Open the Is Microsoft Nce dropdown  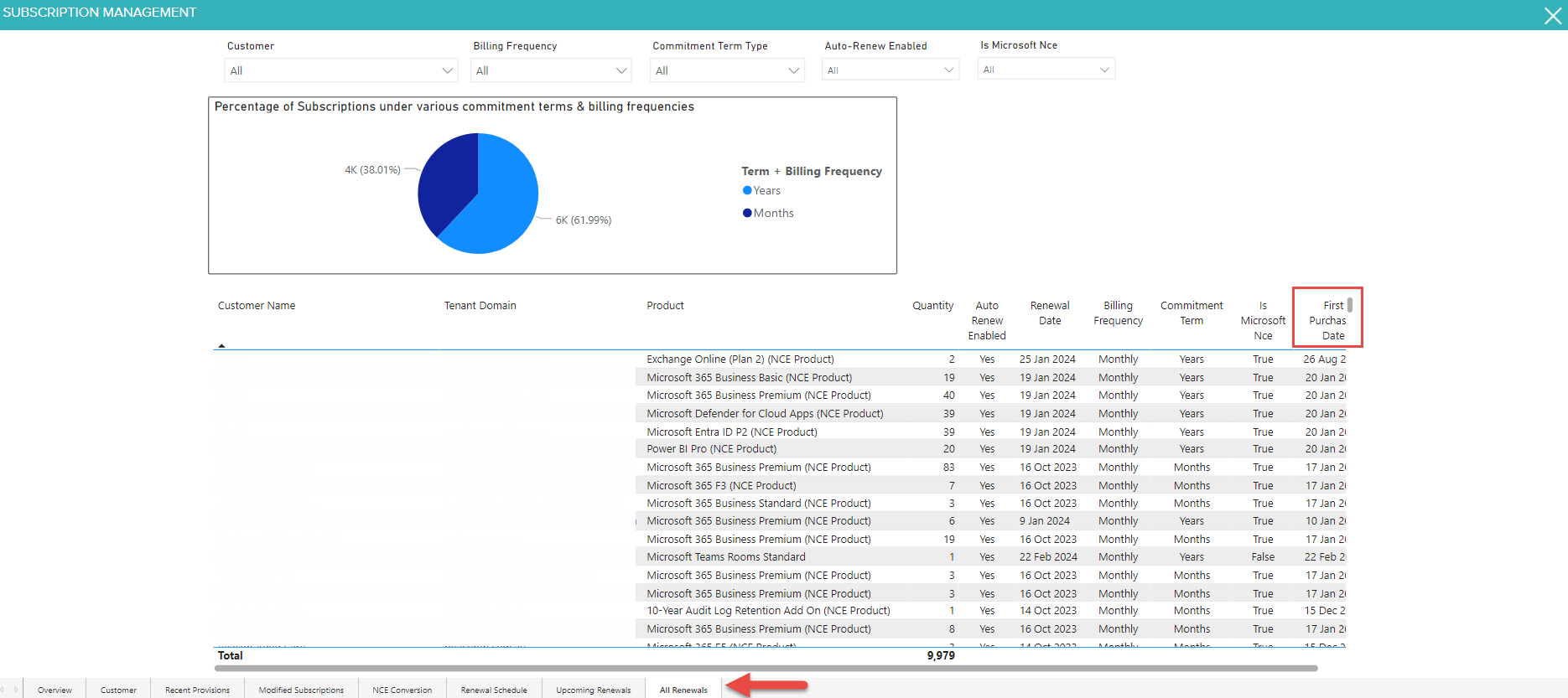(x=1046, y=70)
